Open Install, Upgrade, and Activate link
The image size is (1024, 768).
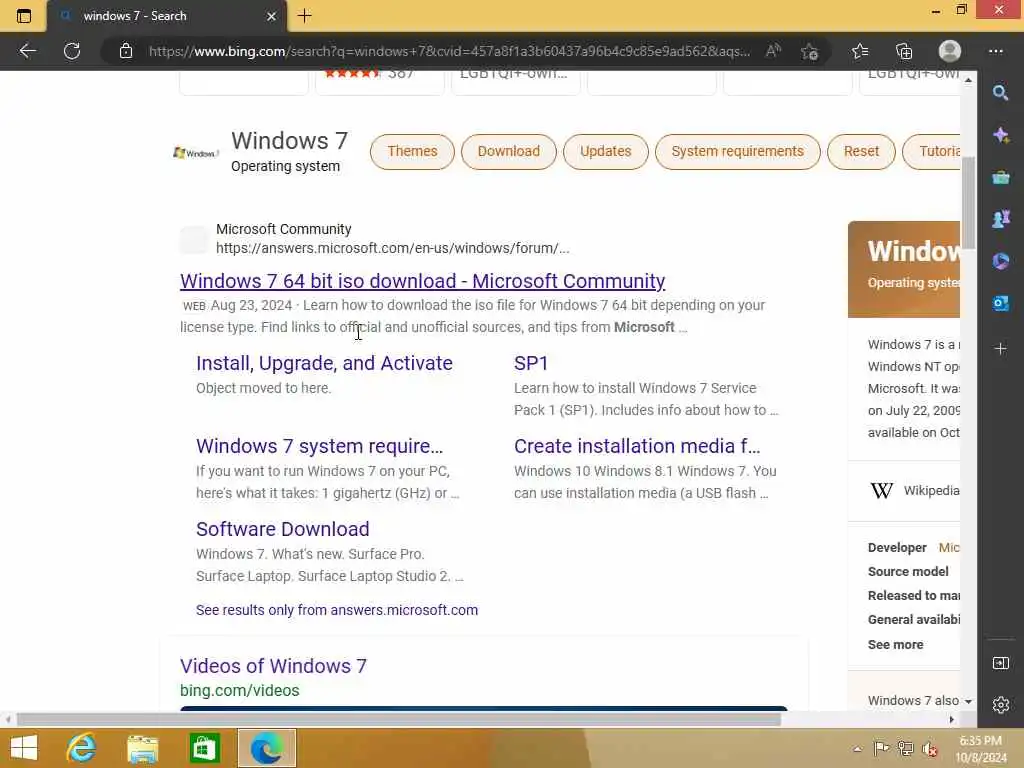click(x=324, y=363)
